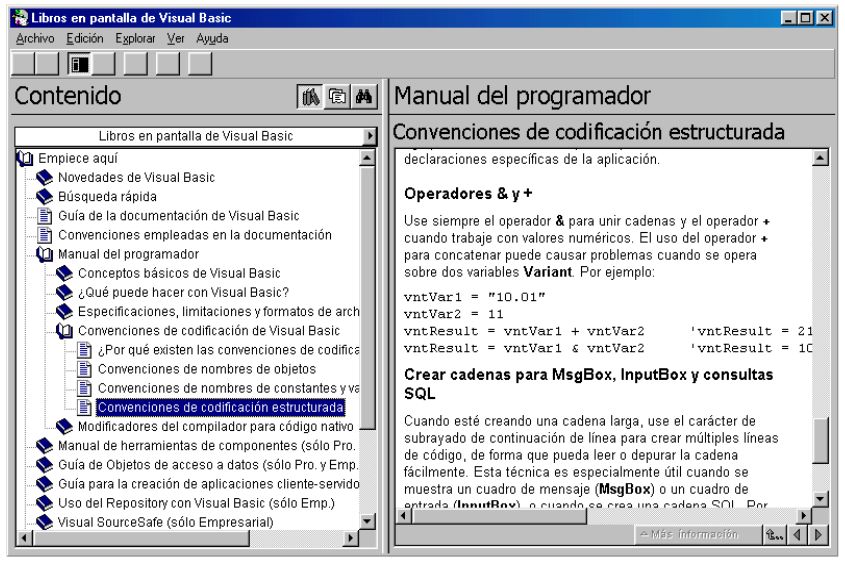Screen dimensions: 845x564
Task: Click the contents tree horizontal scrollbar thumb
Action: (x=141, y=538)
